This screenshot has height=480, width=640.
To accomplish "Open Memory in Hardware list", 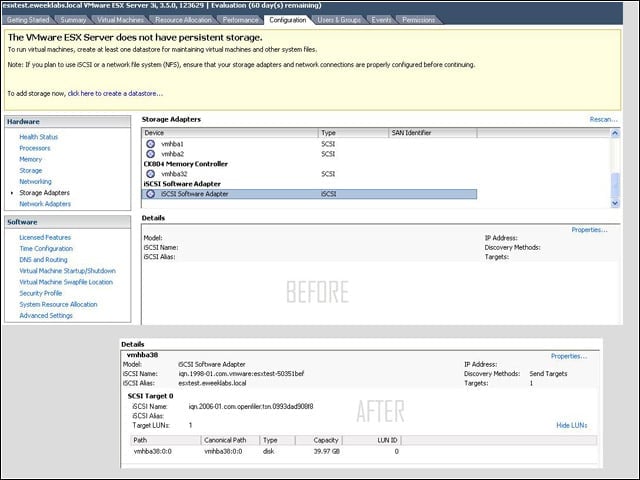I will (x=31, y=159).
